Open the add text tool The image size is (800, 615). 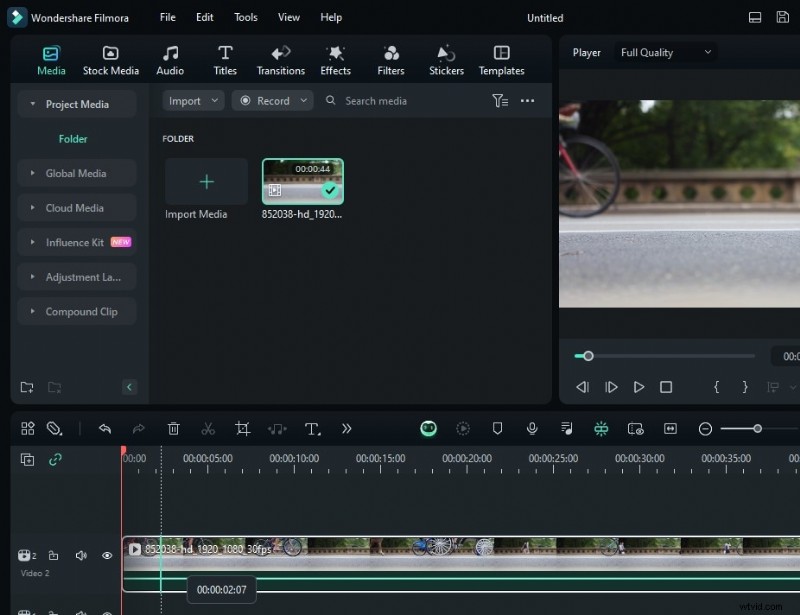[x=310, y=428]
